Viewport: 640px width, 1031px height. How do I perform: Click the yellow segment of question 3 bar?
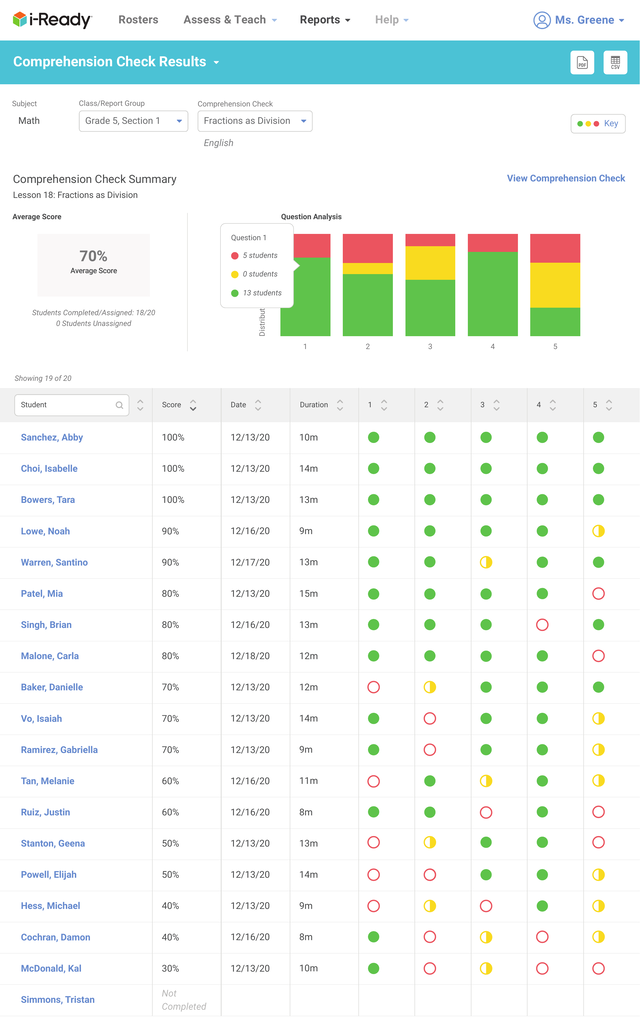[430, 263]
